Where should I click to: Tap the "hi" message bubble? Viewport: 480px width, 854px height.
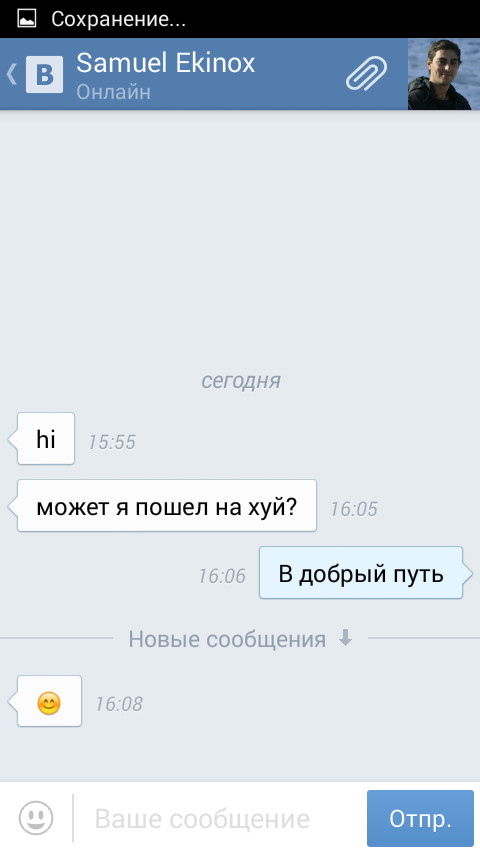coord(41,438)
